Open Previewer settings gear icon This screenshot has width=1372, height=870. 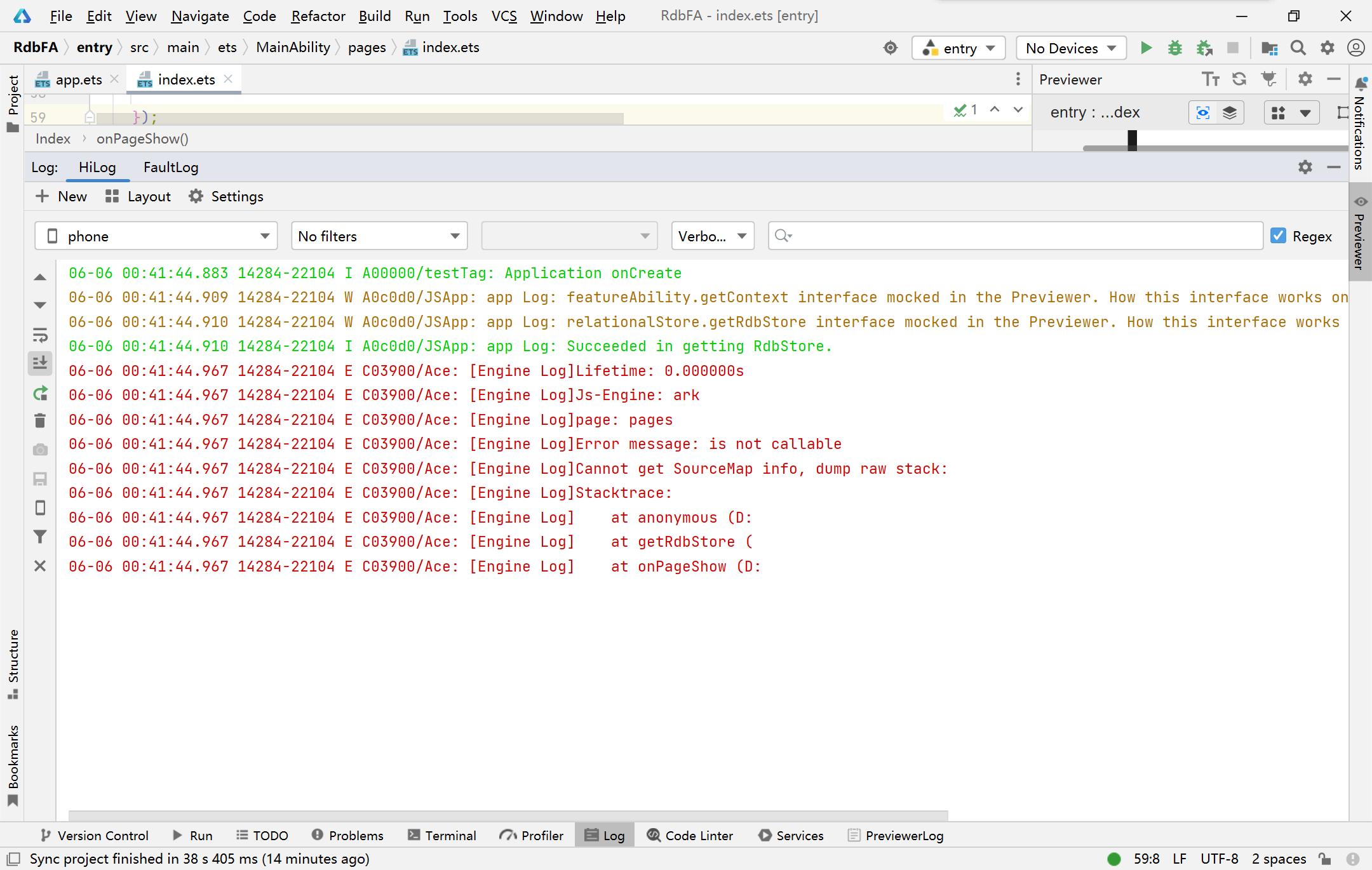click(x=1305, y=79)
